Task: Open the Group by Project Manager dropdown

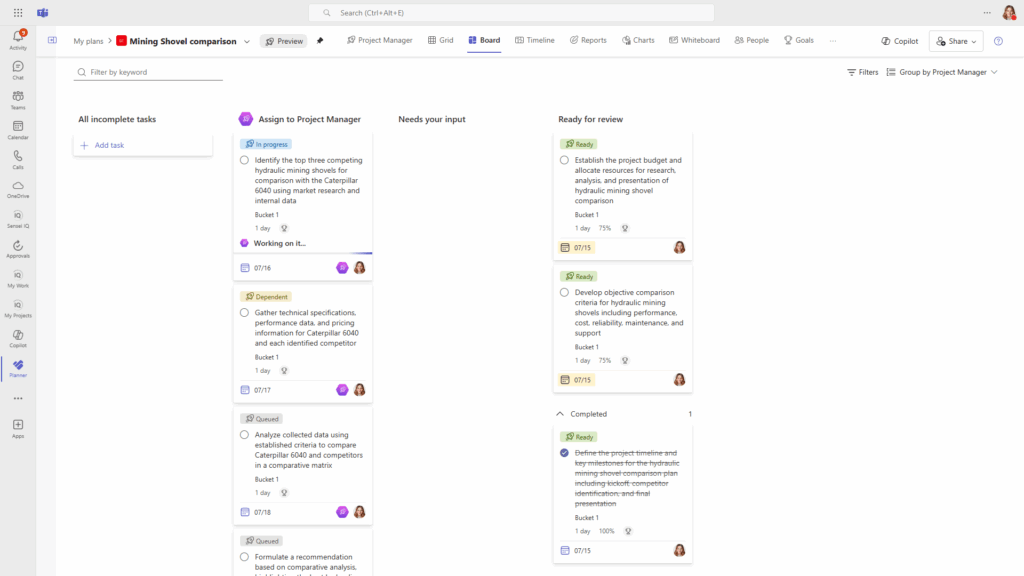Action: 942,72
